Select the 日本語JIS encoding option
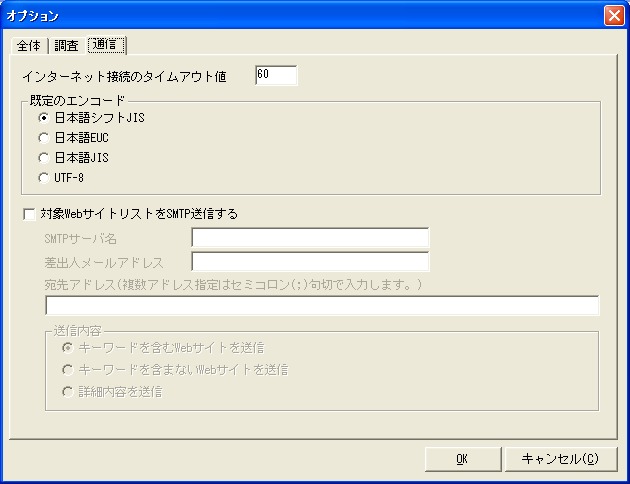This screenshot has width=630, height=484. pyautogui.click(x=44, y=158)
